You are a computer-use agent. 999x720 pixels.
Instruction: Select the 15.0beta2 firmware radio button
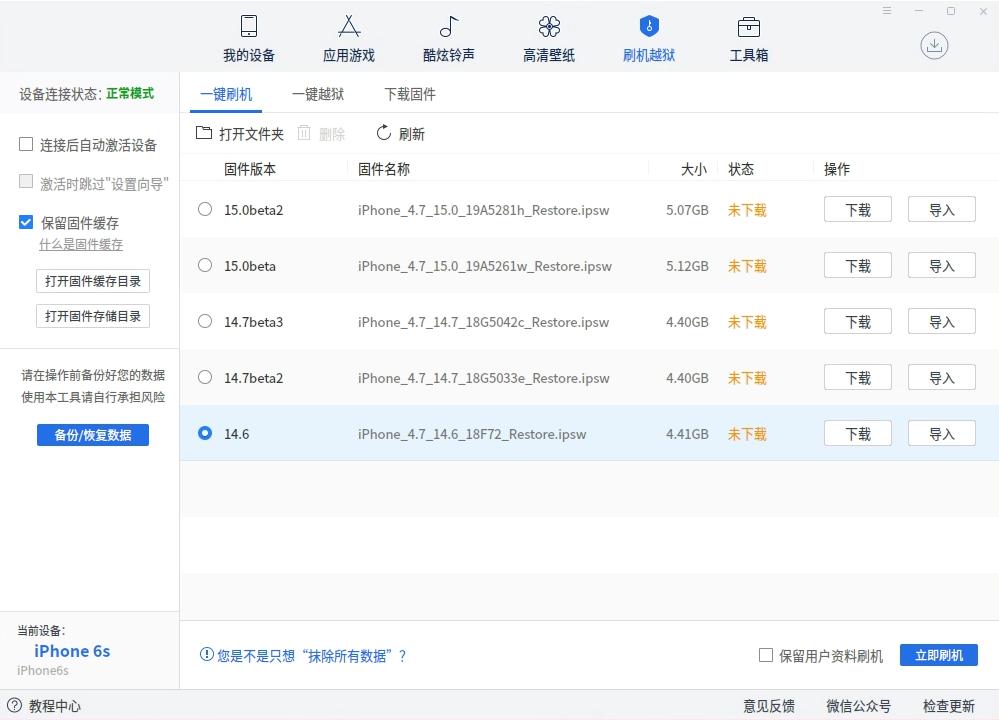pyautogui.click(x=204, y=210)
